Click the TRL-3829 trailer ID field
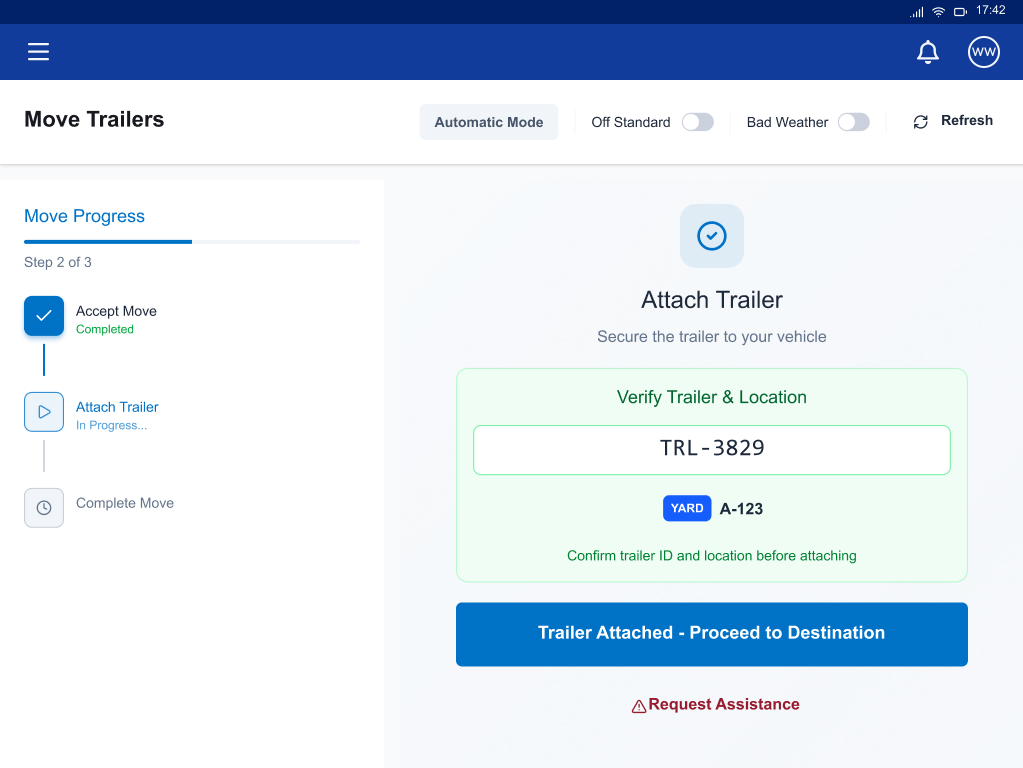Screen dimensions: 1023x768 [711, 450]
